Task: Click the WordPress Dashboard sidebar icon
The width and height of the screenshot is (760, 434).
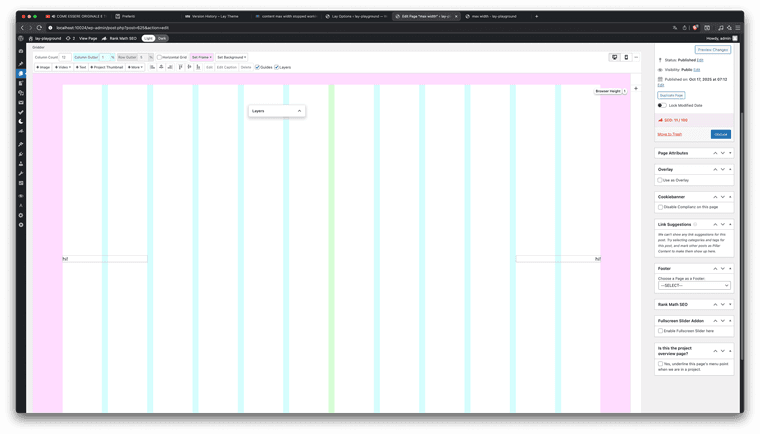Action: [x=21, y=51]
